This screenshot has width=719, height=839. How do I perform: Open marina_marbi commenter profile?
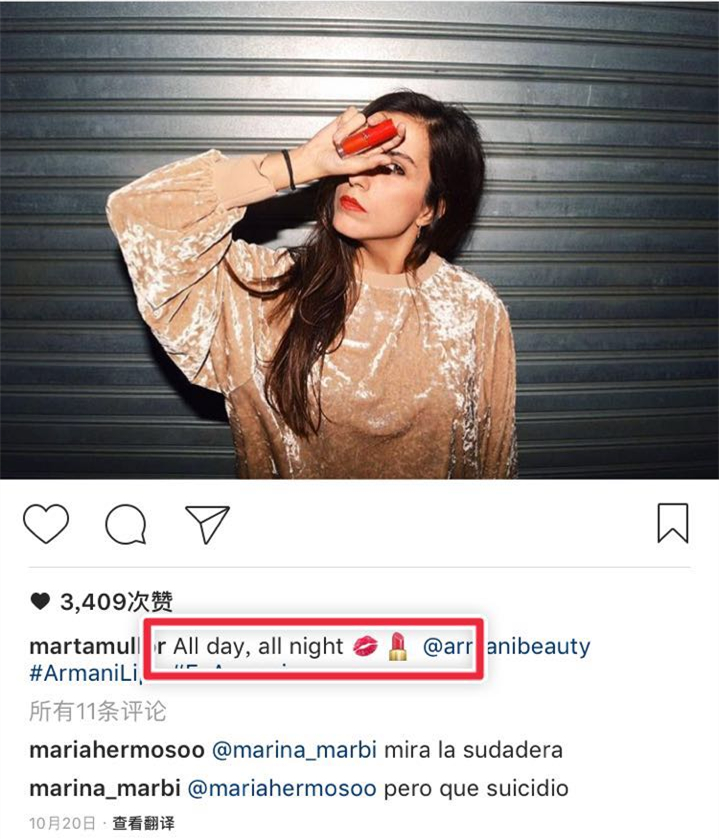click(104, 788)
